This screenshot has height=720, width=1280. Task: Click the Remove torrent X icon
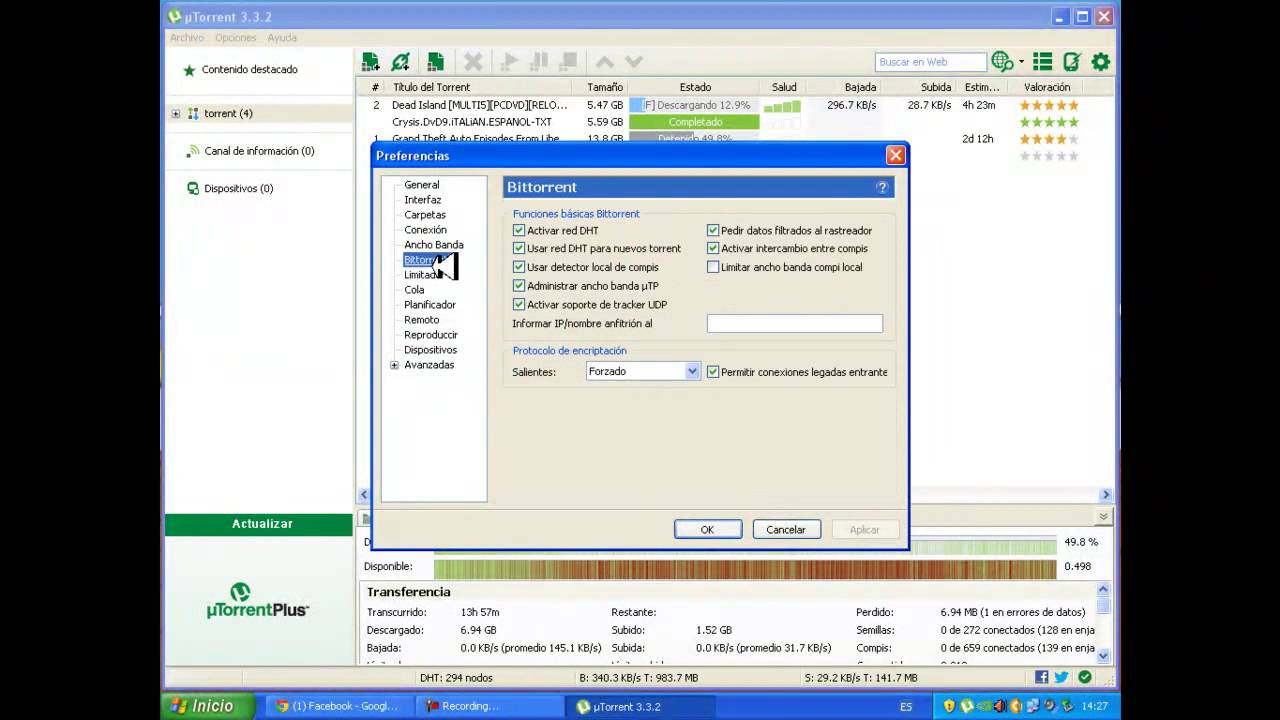click(x=473, y=62)
